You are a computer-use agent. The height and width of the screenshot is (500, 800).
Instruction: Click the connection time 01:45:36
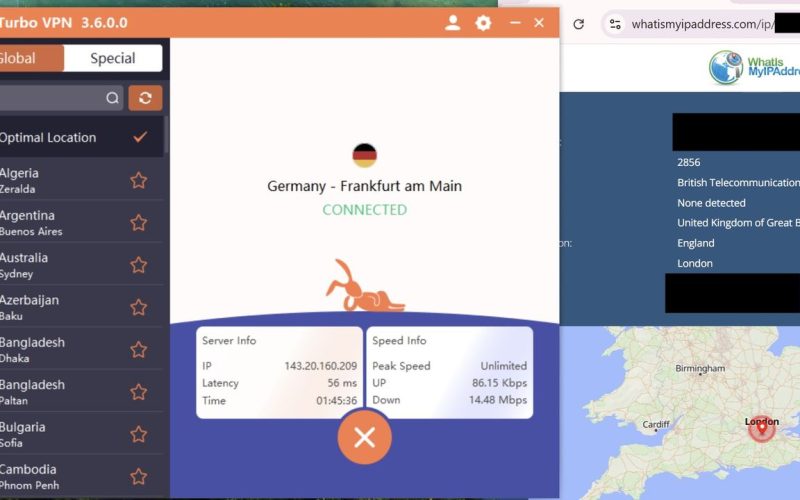pyautogui.click(x=337, y=401)
